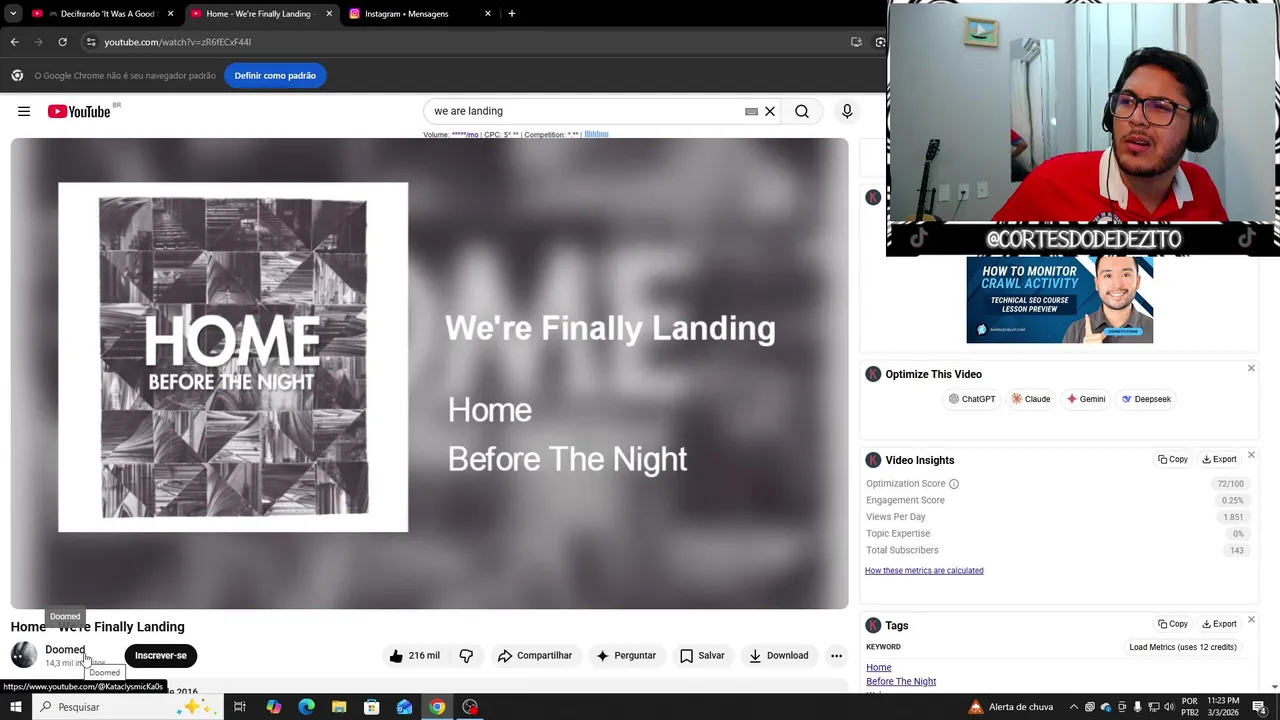Screen dimensions: 1280x720
Task: Switch to 'Decifrando It Was A Good' tab
Action: pyautogui.click(x=96, y=14)
